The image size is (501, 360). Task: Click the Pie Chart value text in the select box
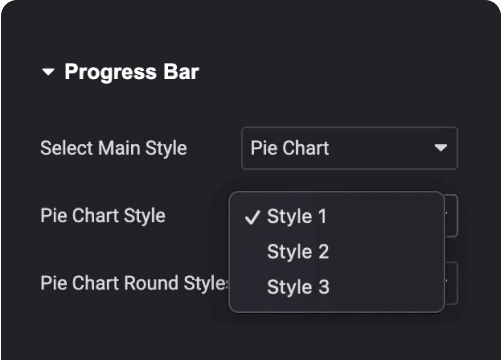coord(290,148)
